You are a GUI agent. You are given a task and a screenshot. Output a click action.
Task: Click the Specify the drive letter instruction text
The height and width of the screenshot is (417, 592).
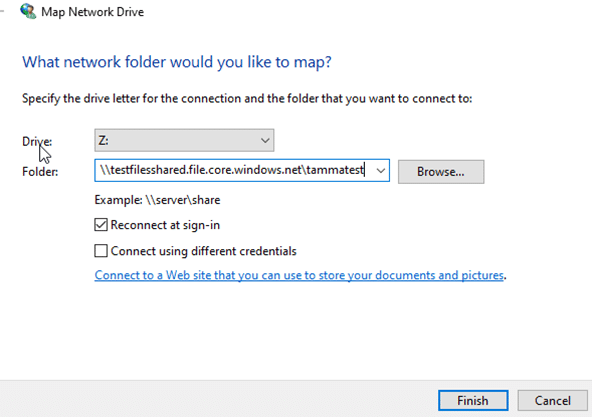coord(247,99)
